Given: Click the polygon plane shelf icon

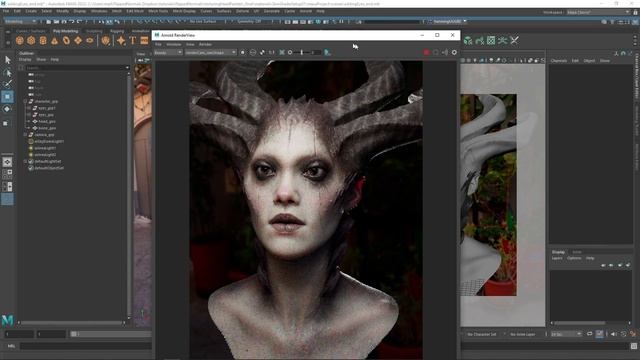Looking at the screenshot, I should [78, 40].
